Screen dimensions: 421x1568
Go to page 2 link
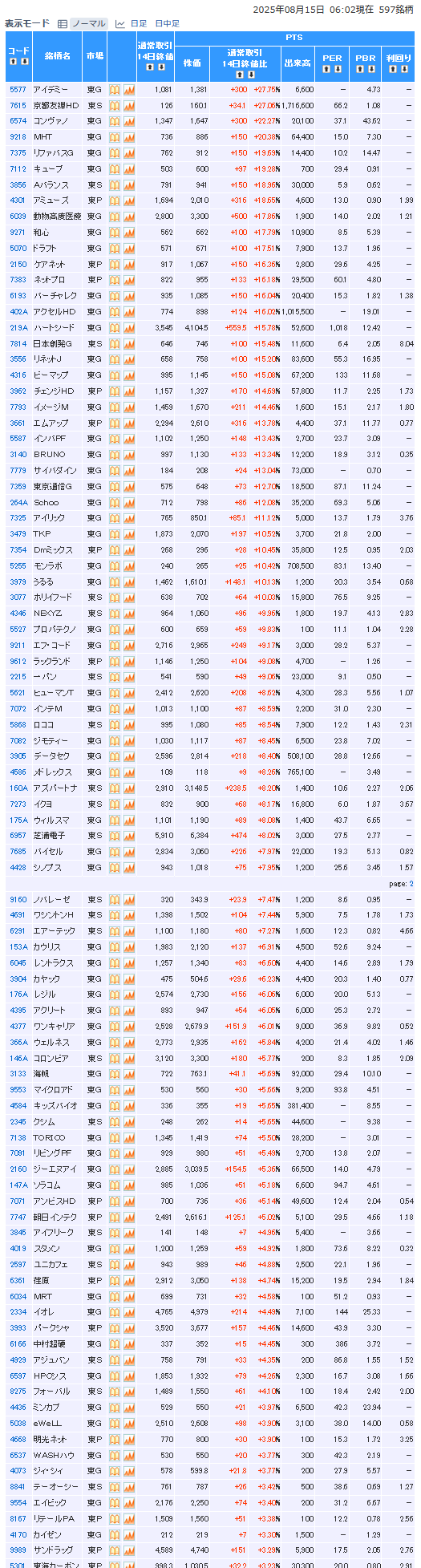[411, 884]
